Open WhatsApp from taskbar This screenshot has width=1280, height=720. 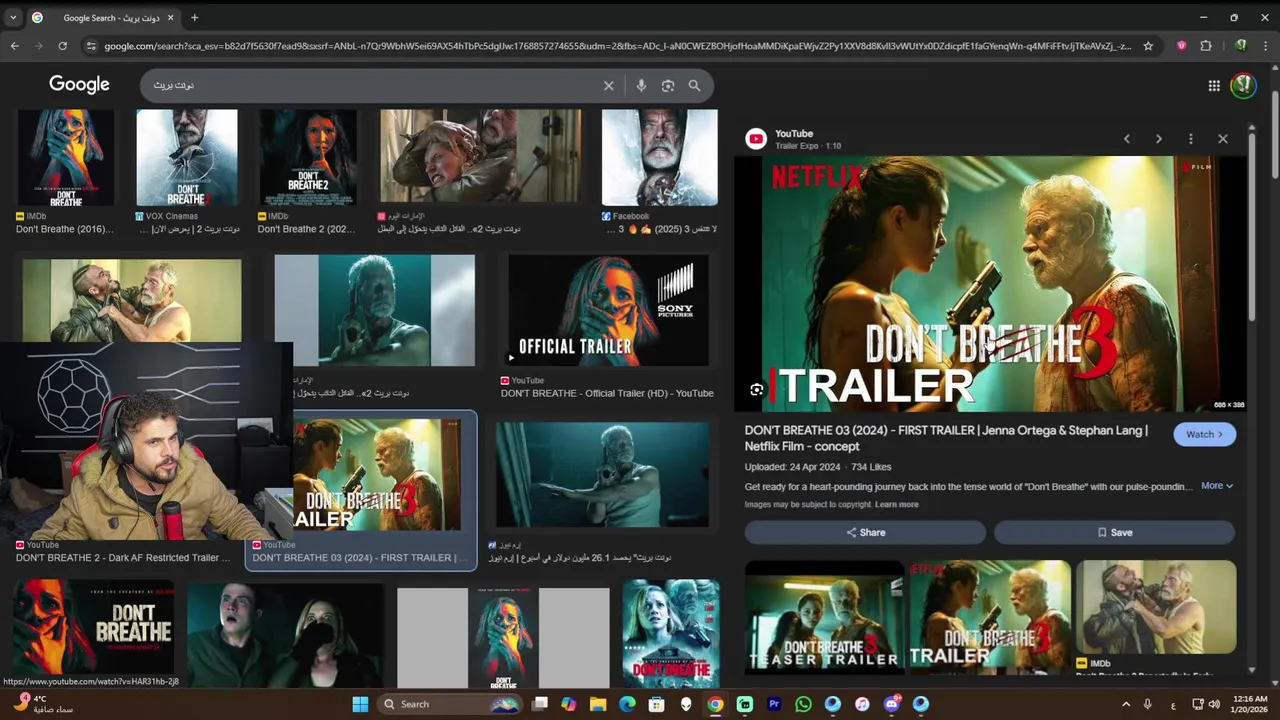803,704
